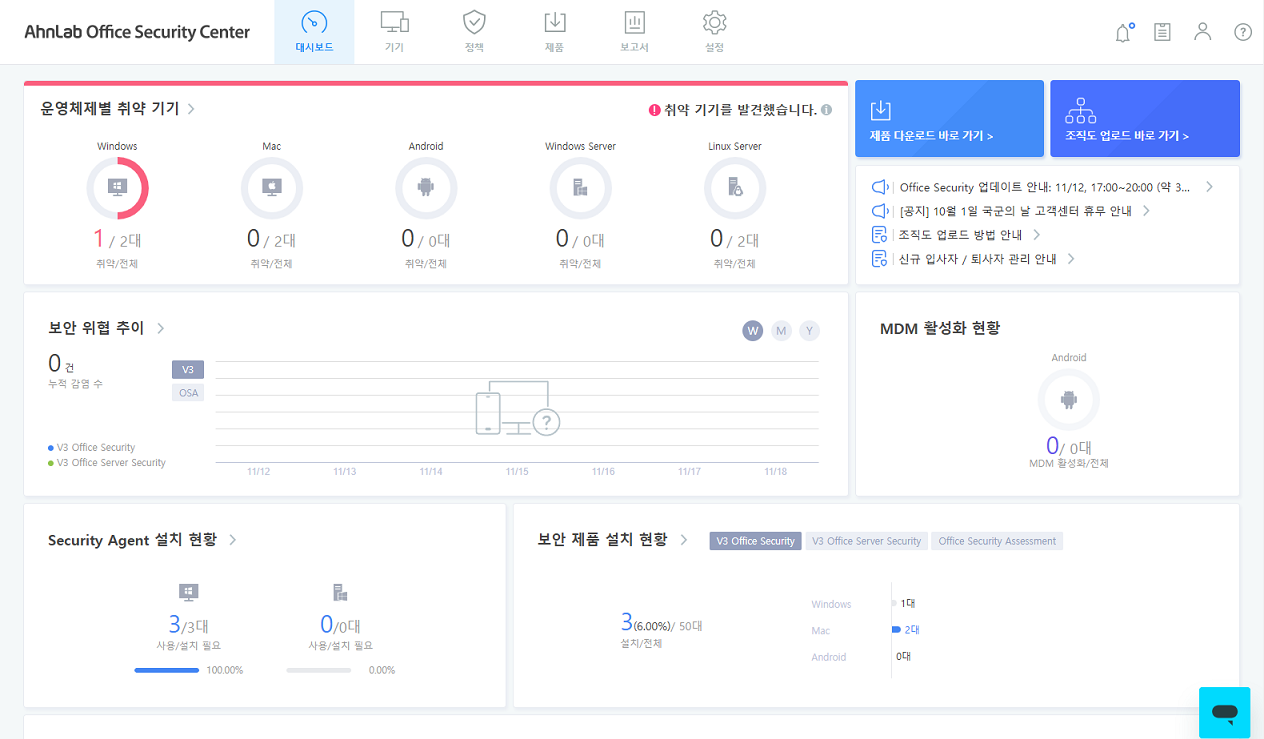The height and width of the screenshot is (739, 1264).
Task: Click the red warning exclamation icon
Action: tap(654, 110)
